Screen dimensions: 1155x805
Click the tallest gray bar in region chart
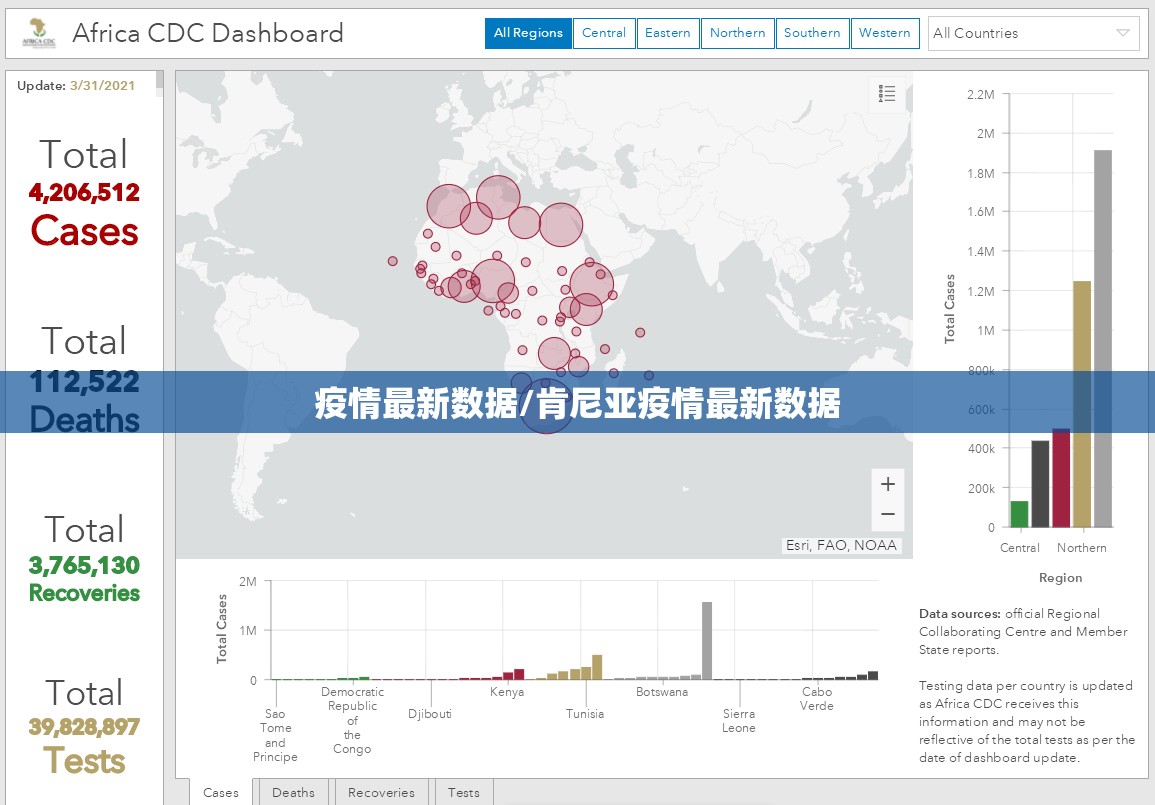tap(1102, 338)
